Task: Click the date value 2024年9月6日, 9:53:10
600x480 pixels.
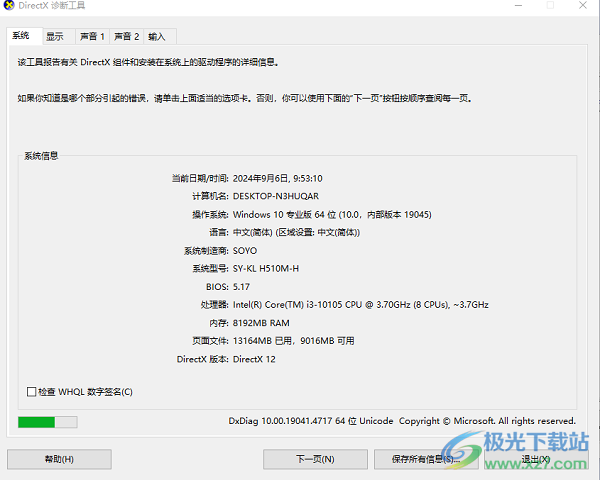Action: [277, 178]
